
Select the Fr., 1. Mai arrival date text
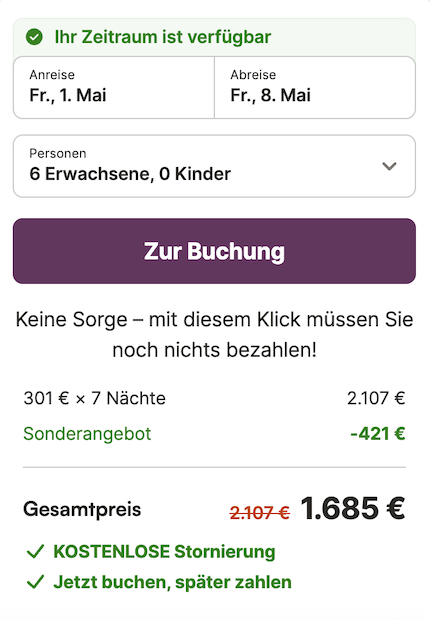pyautogui.click(x=68, y=95)
